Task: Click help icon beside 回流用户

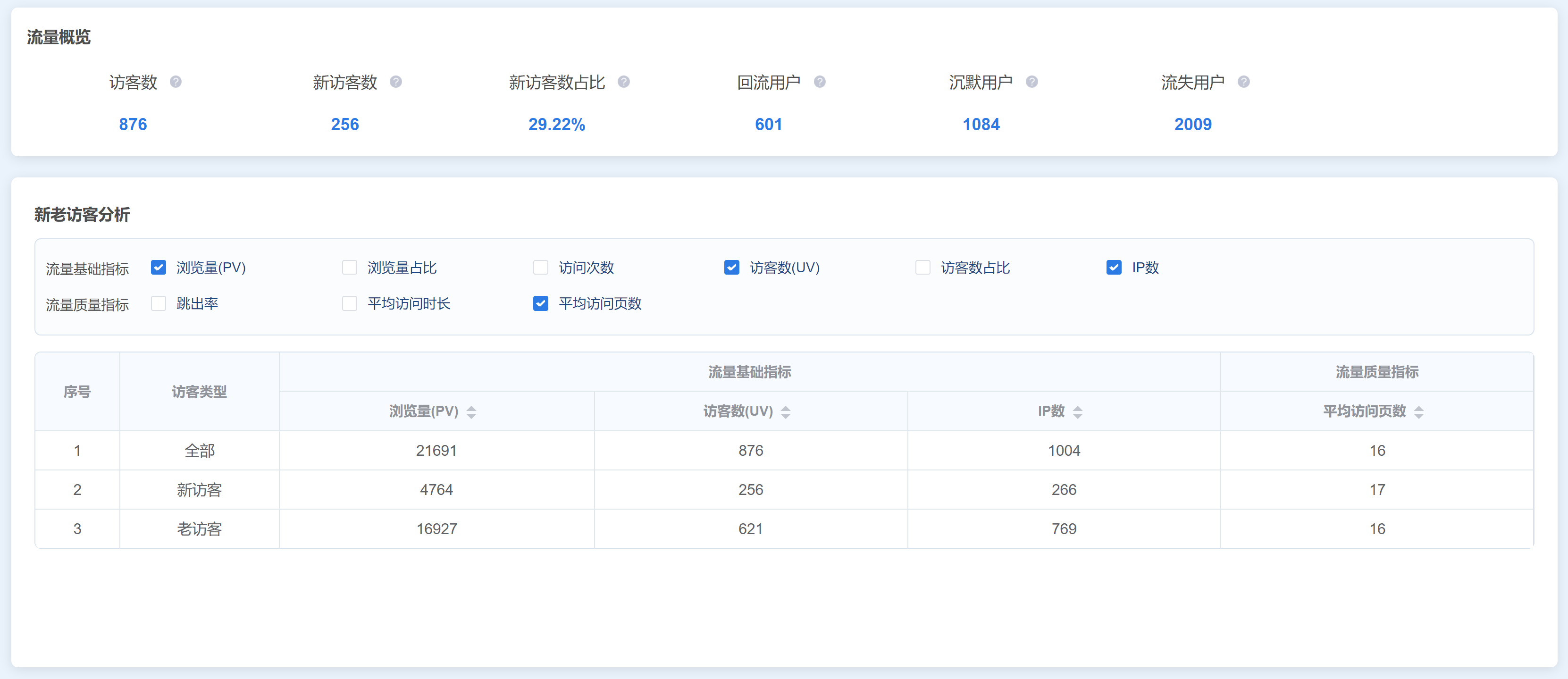Action: (819, 82)
